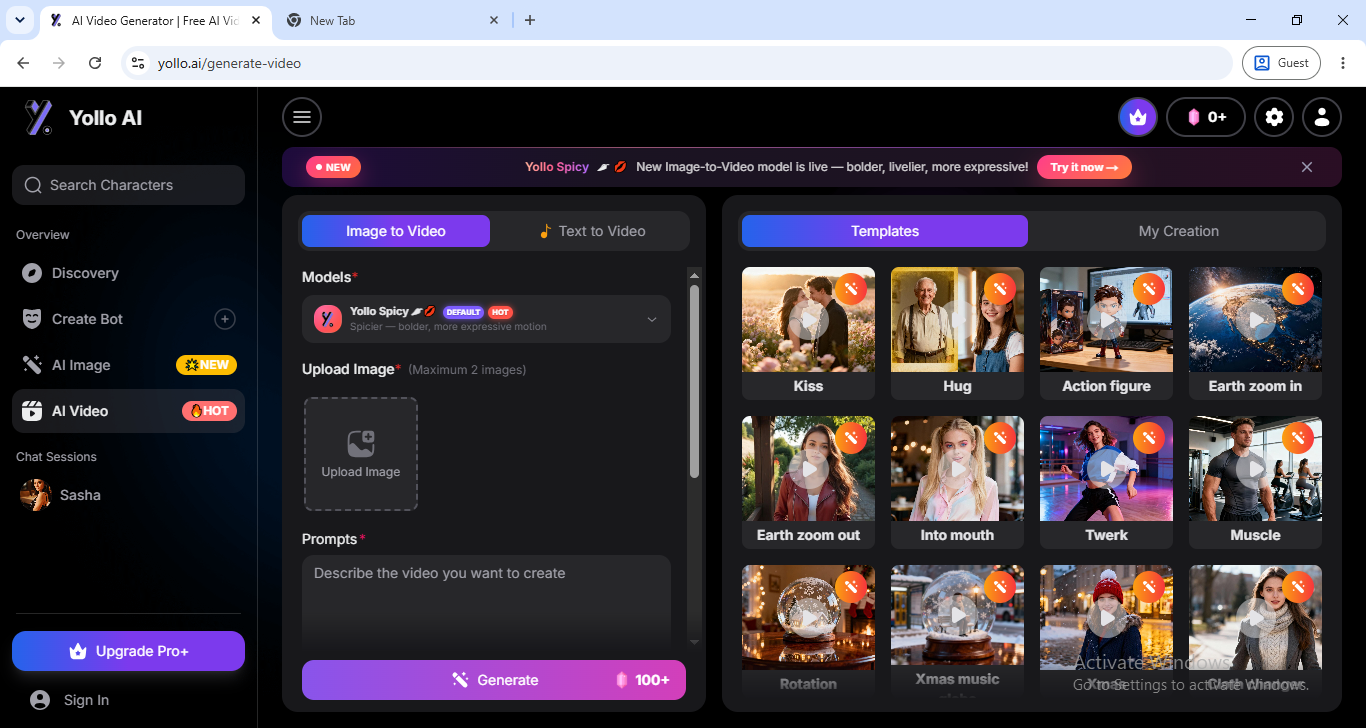Open the gem credits 0+ indicator

coord(1206,117)
